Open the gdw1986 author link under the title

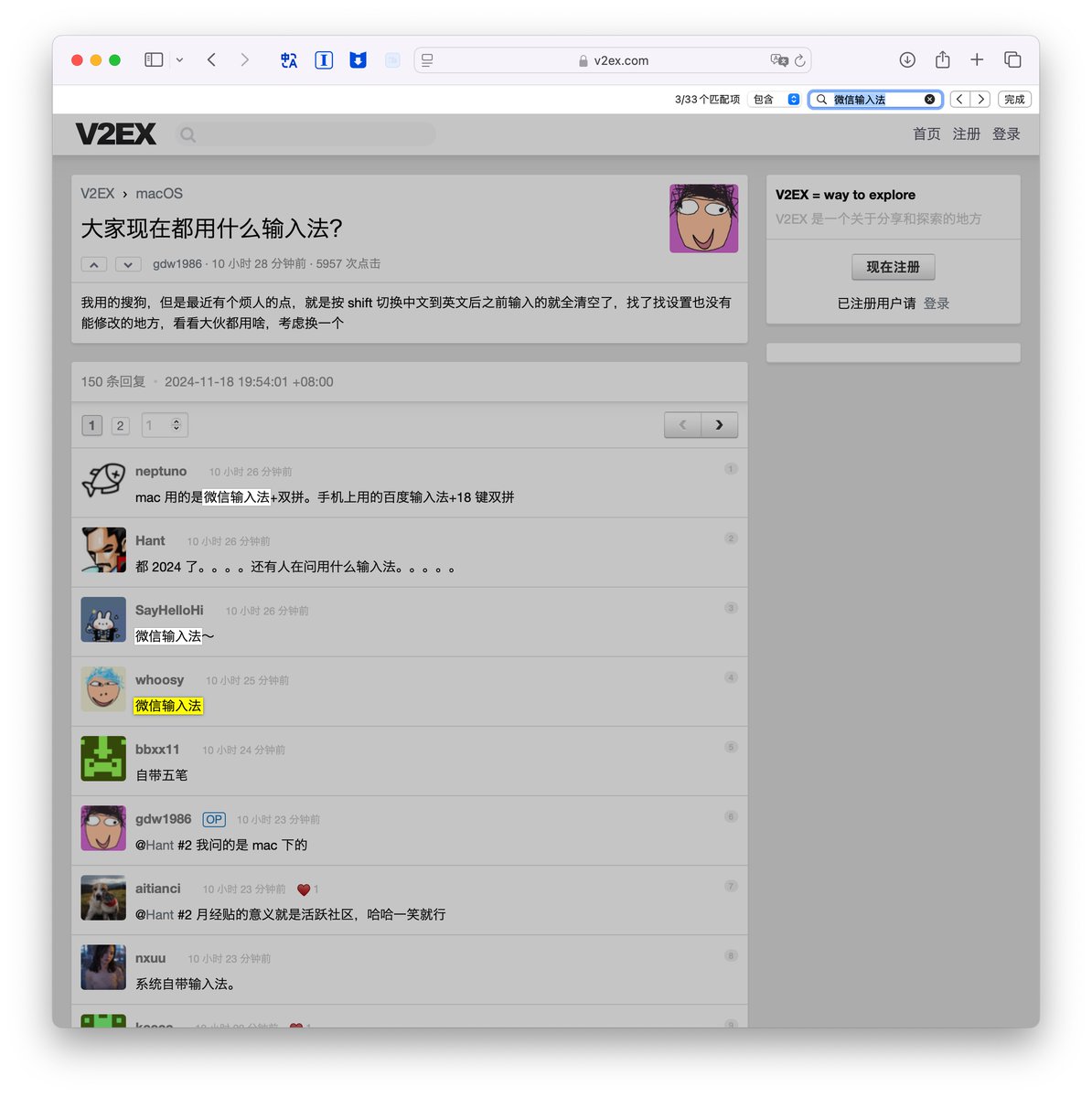point(177,264)
